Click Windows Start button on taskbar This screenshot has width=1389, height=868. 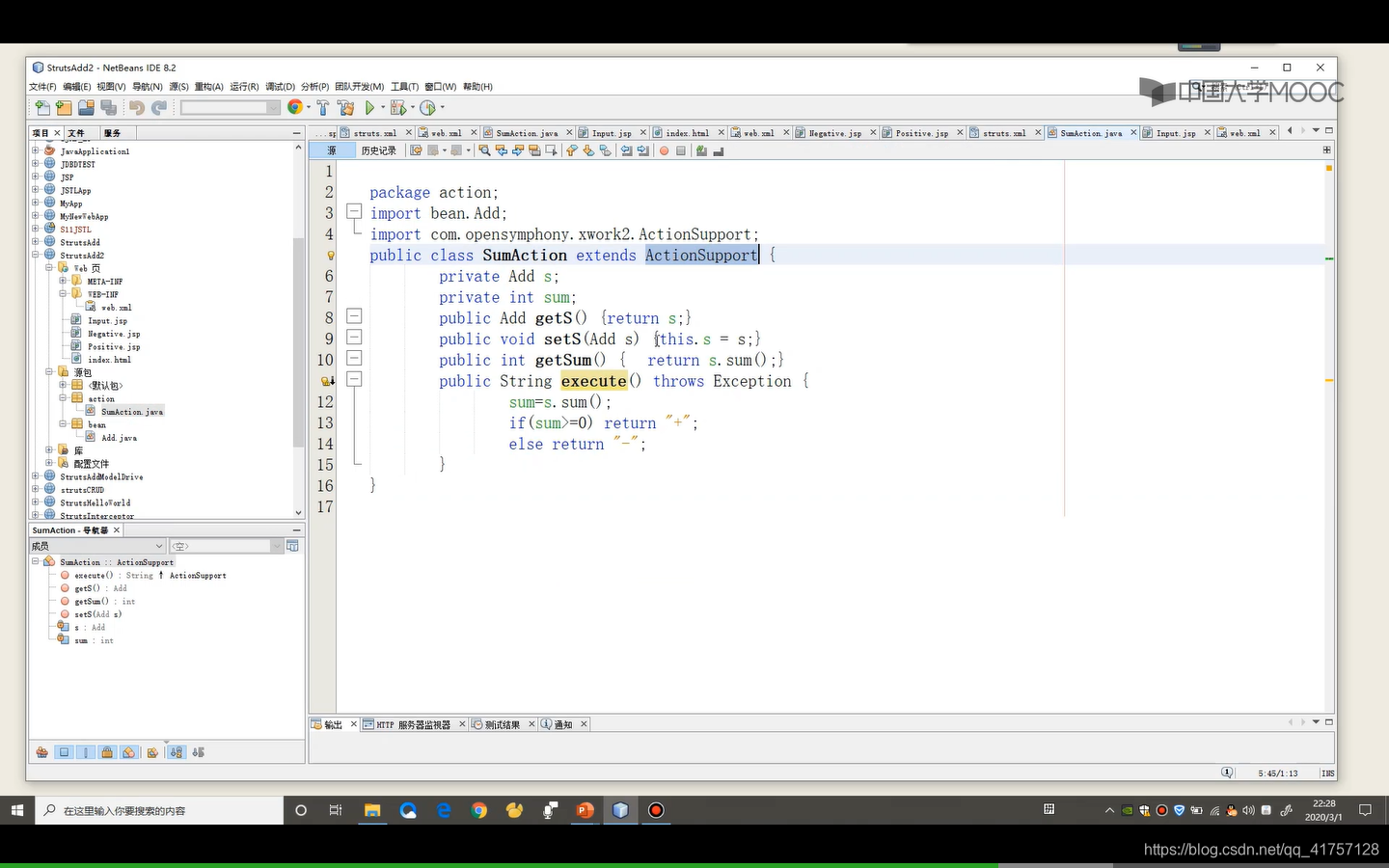tap(16, 810)
